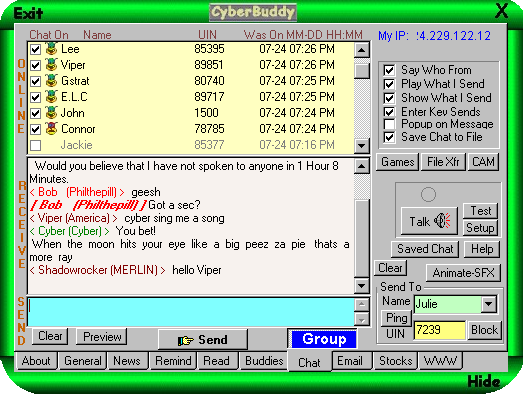Viewport: 523px width, 394px height.
Task: Select the Chat tab
Action: coord(309,362)
